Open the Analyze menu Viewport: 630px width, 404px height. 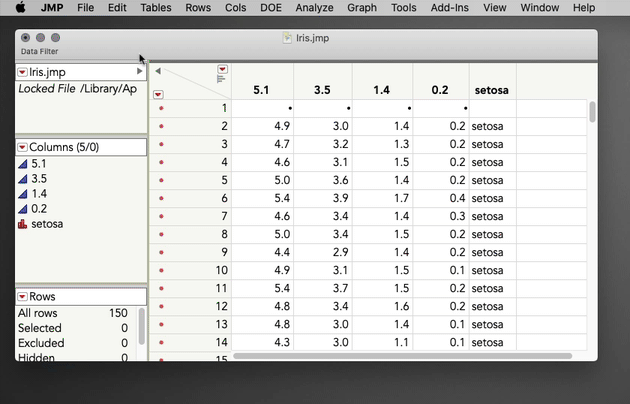314,8
